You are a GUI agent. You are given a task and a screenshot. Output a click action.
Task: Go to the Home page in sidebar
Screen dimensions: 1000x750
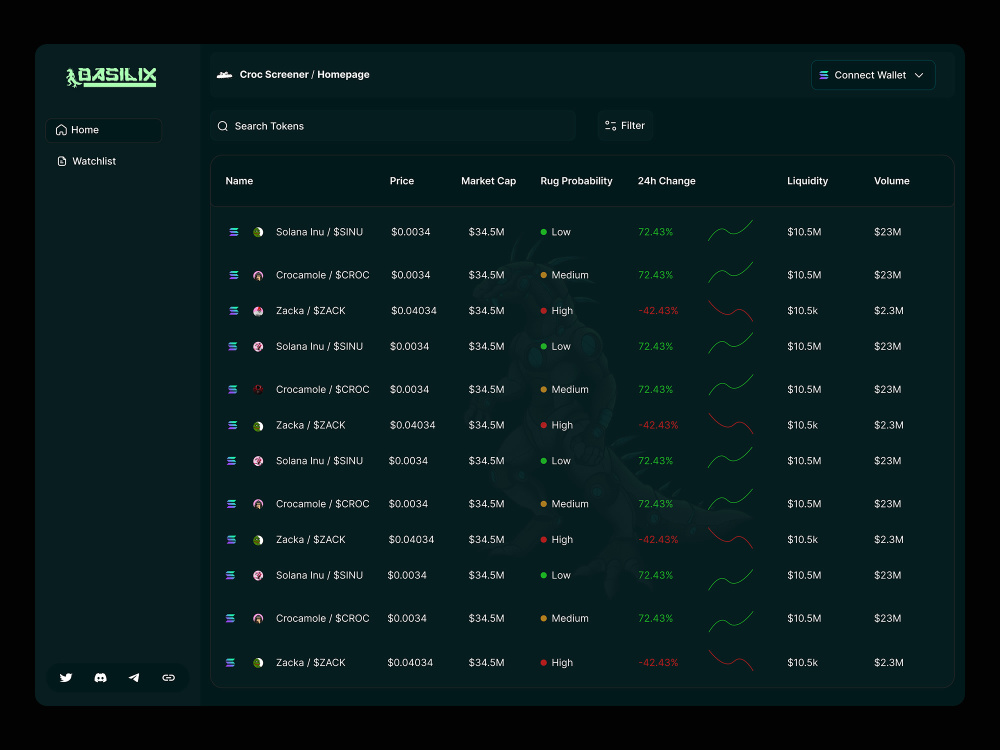coord(103,130)
